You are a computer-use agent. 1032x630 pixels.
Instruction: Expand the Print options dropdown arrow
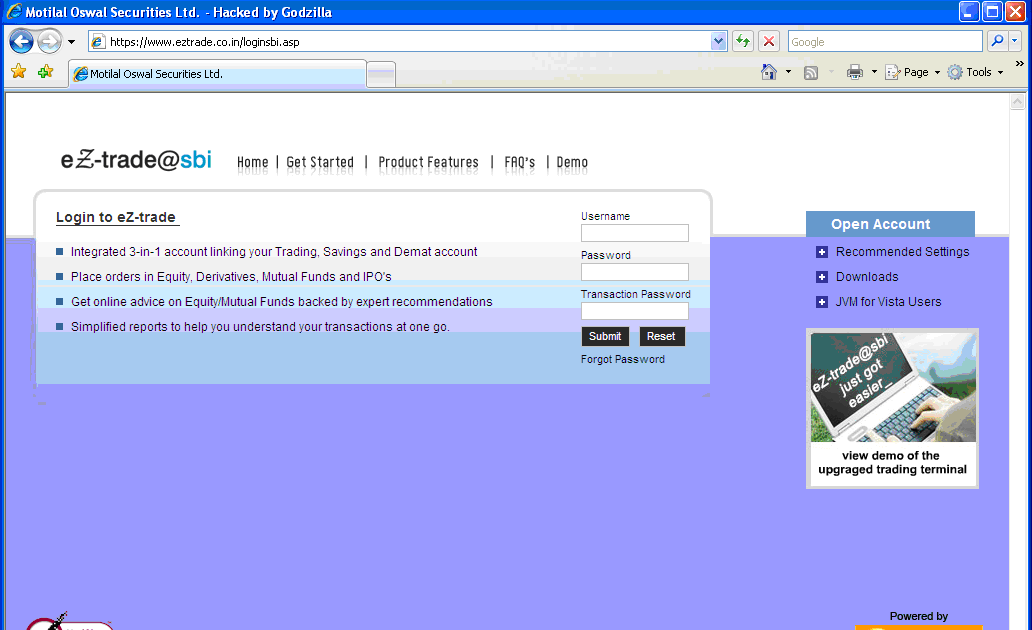pyautogui.click(x=874, y=72)
